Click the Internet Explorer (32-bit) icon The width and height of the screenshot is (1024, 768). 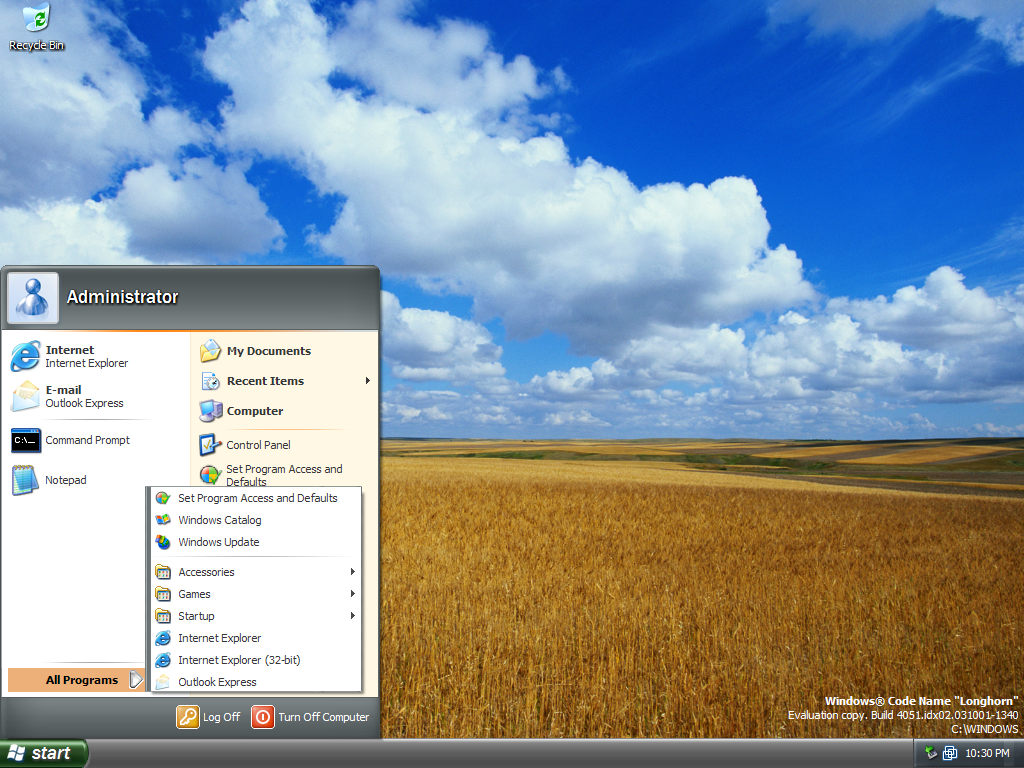(x=163, y=660)
